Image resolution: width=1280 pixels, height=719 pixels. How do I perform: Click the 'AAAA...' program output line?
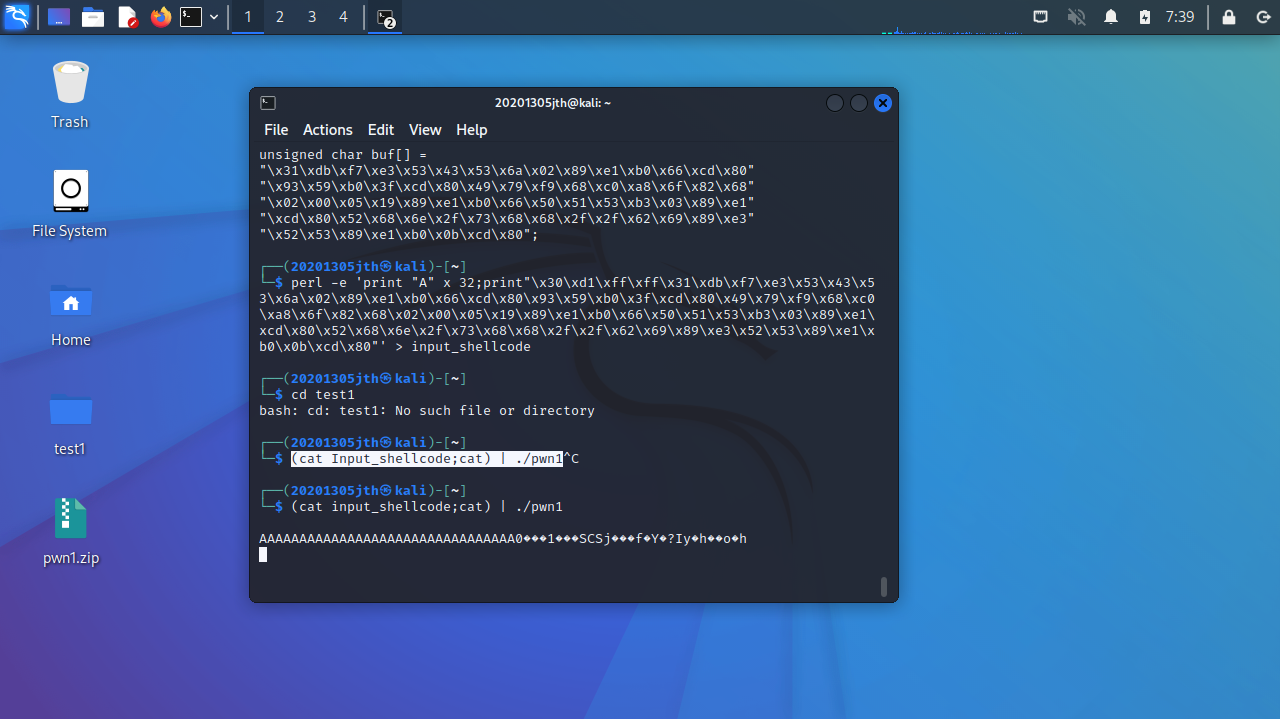click(x=503, y=539)
